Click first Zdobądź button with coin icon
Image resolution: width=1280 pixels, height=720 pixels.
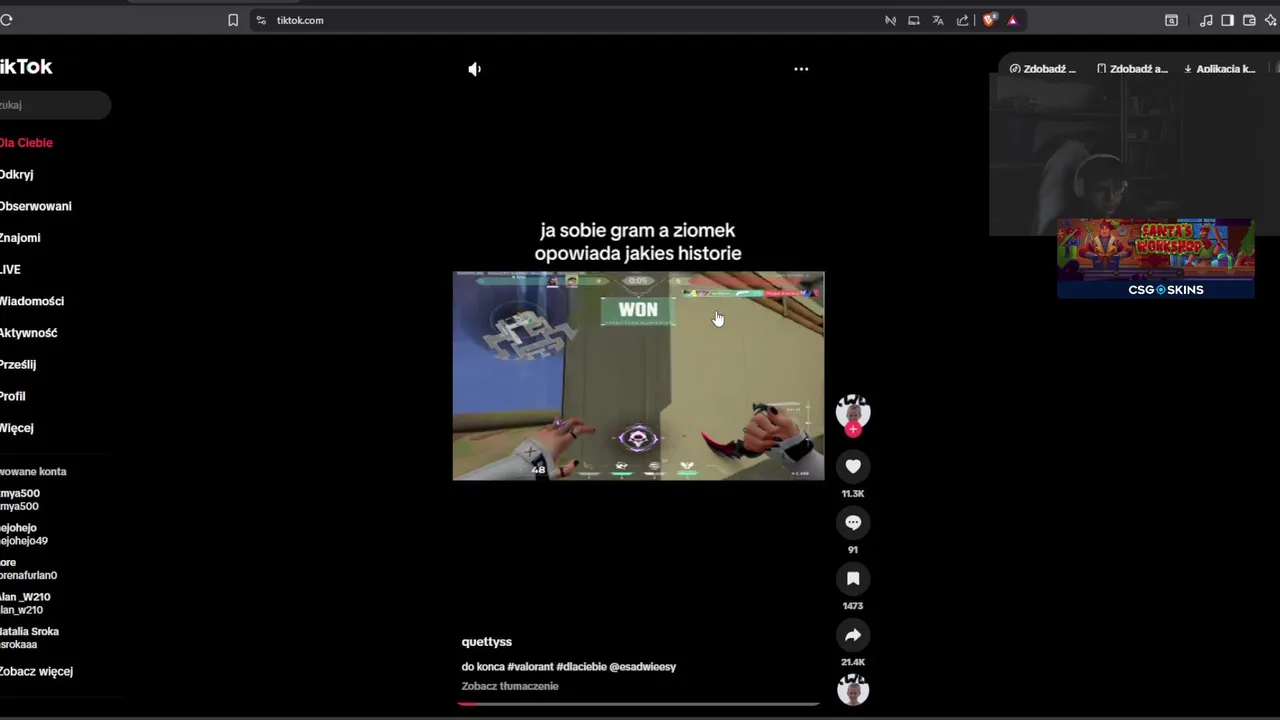point(1043,69)
